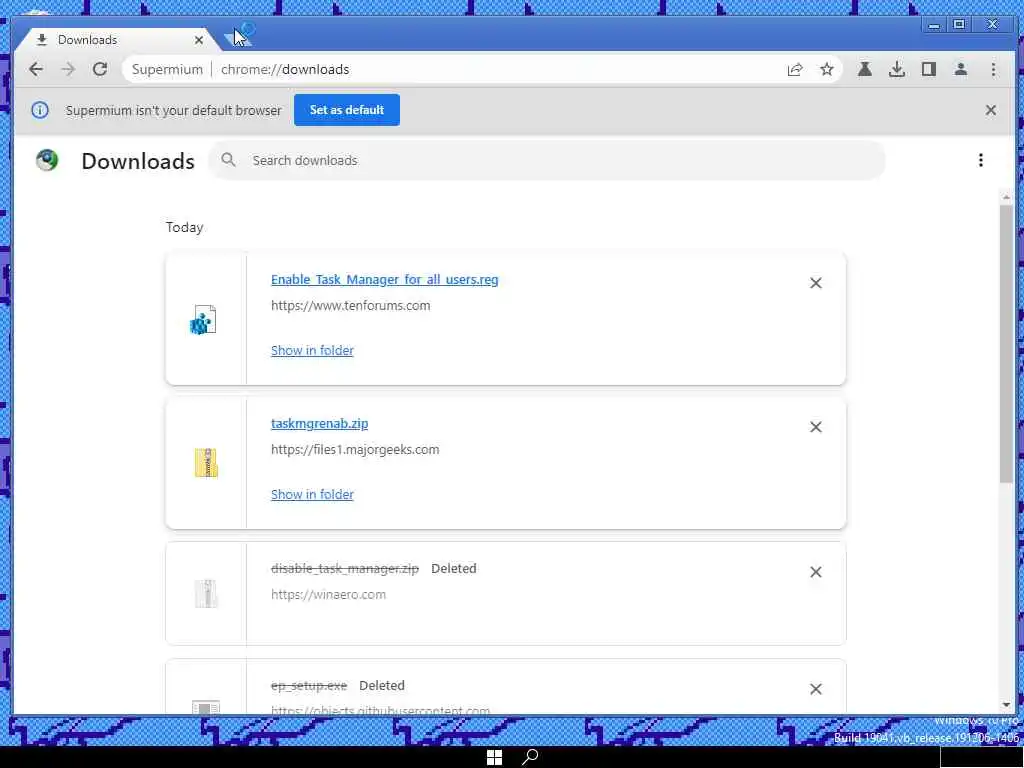Click the share page icon in address bar

coord(795,69)
